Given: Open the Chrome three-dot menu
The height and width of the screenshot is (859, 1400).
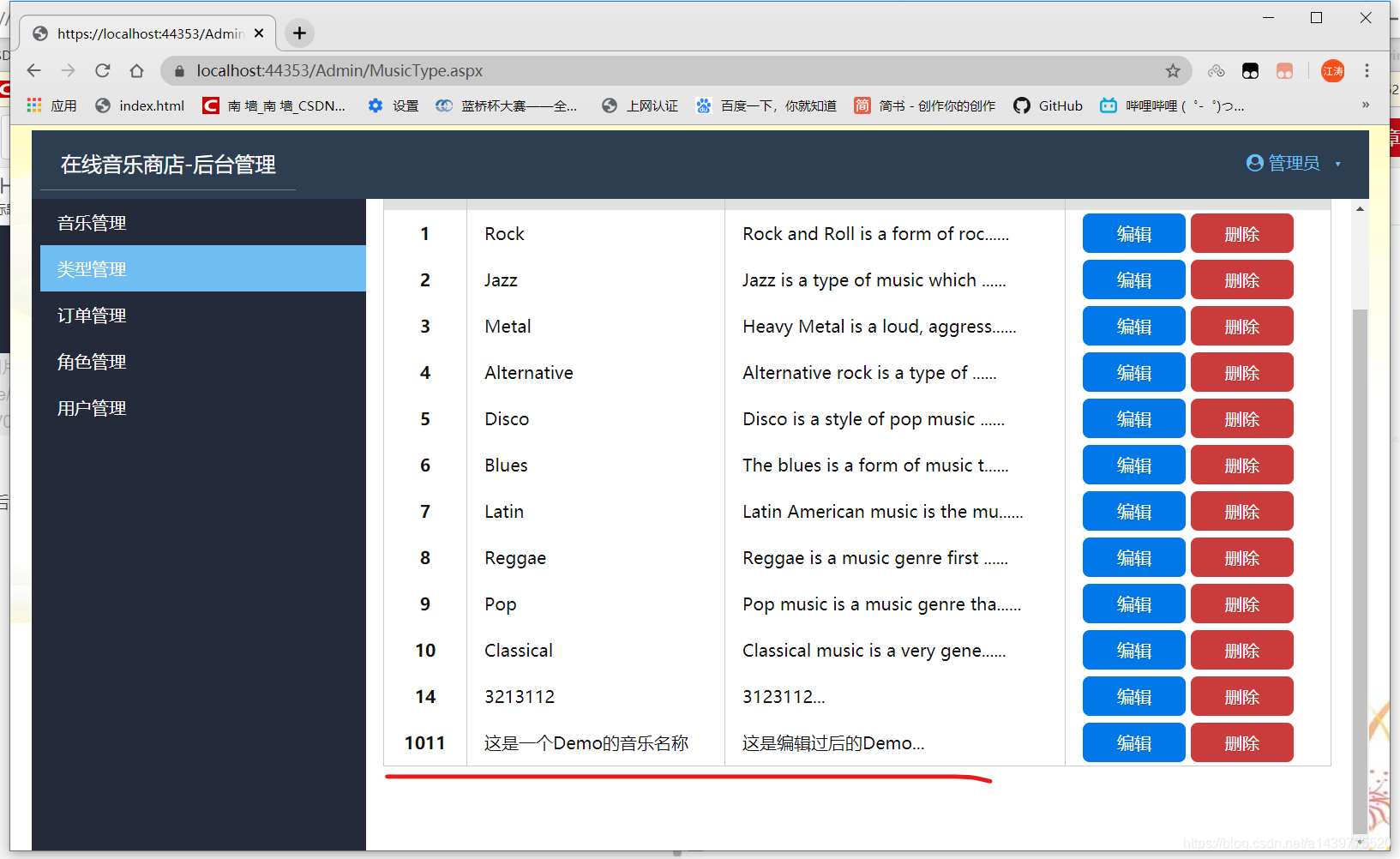Looking at the screenshot, I should tap(1367, 71).
